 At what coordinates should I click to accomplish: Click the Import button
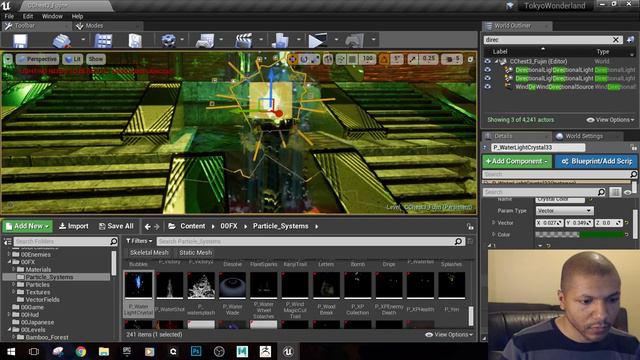tap(74, 226)
